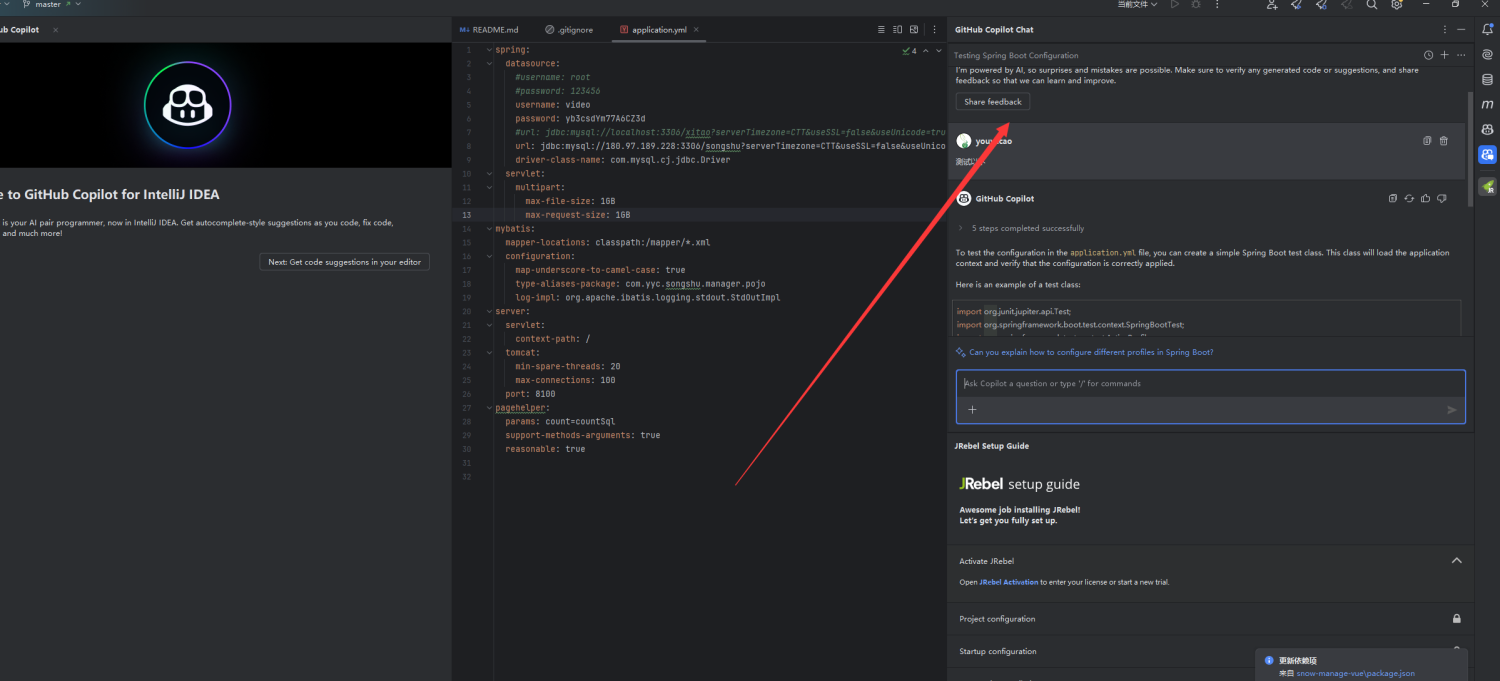Open Search Everywhere with the magnifier icon
Image resolution: width=1500 pixels, height=681 pixels.
1372,5
